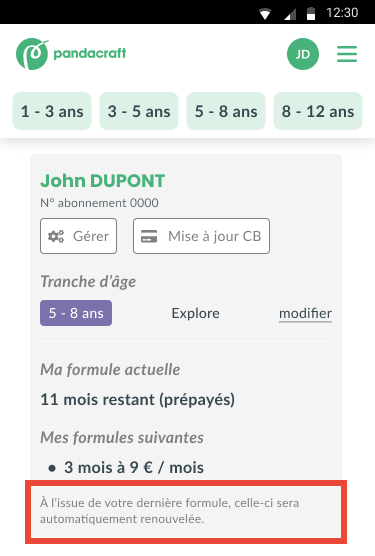Tap the automatic renewal notice text
The width and height of the screenshot is (375, 556).
[x=169, y=511]
